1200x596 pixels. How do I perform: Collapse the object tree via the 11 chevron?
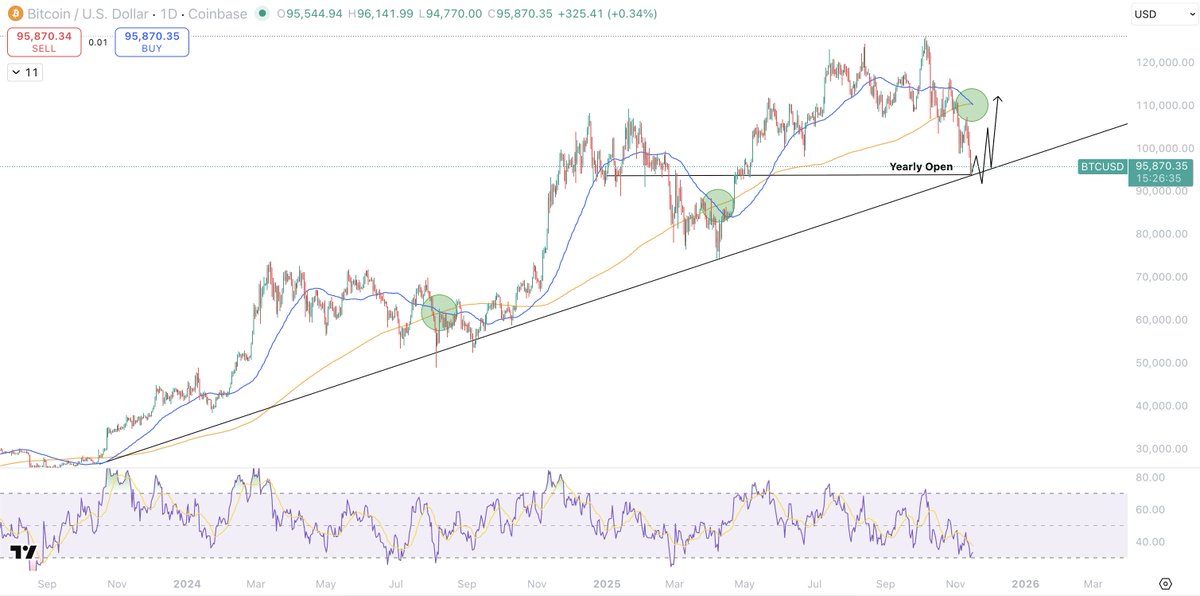(24, 72)
